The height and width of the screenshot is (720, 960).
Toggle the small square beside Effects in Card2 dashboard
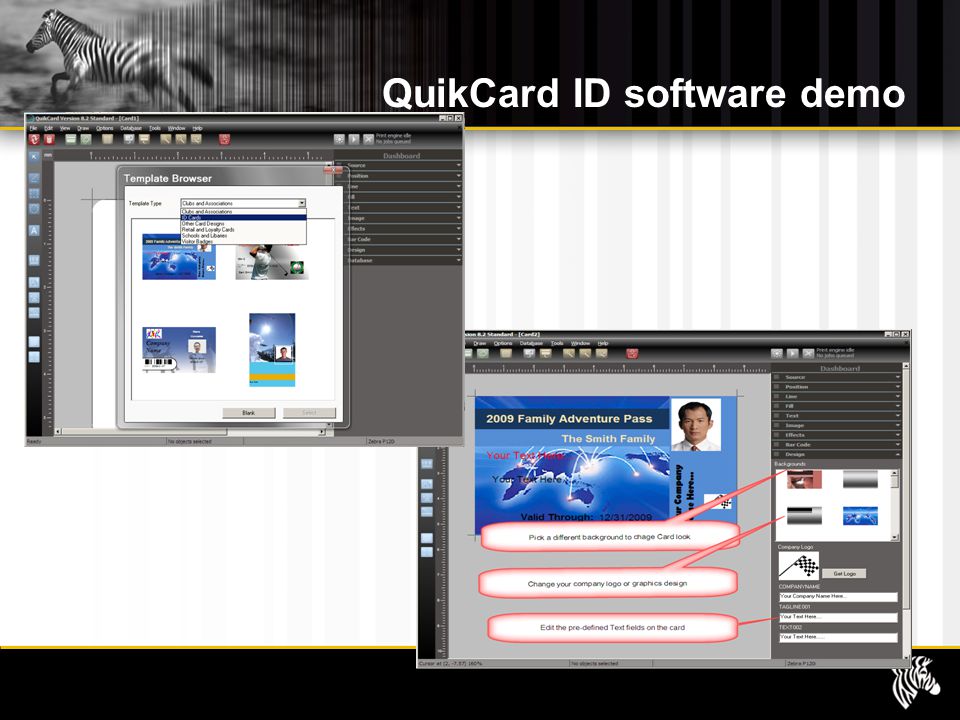click(x=776, y=435)
